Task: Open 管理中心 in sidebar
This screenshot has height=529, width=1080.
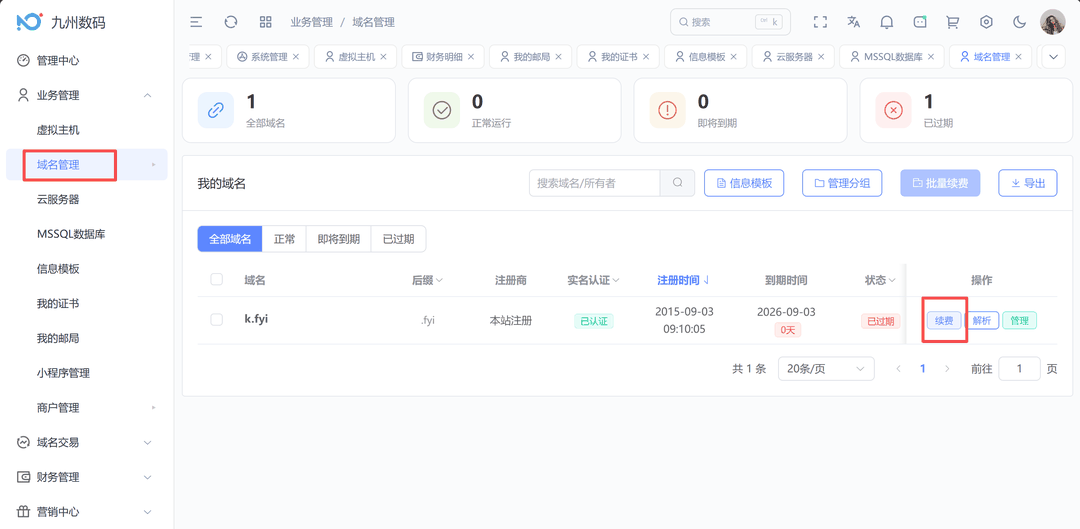Action: 58,61
